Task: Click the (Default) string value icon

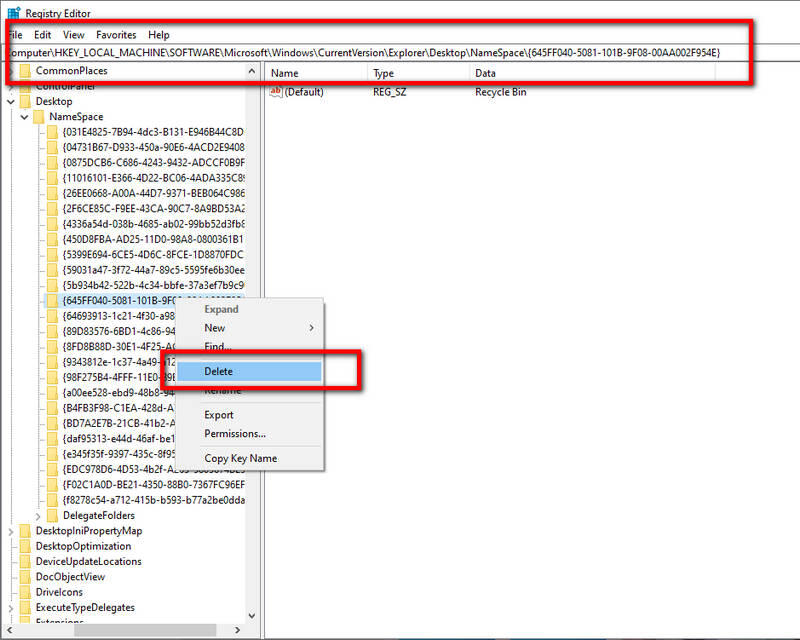Action: (276, 92)
